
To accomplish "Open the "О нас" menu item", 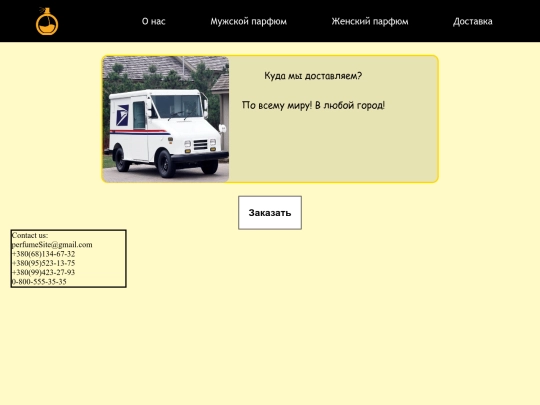I will point(154,21).
